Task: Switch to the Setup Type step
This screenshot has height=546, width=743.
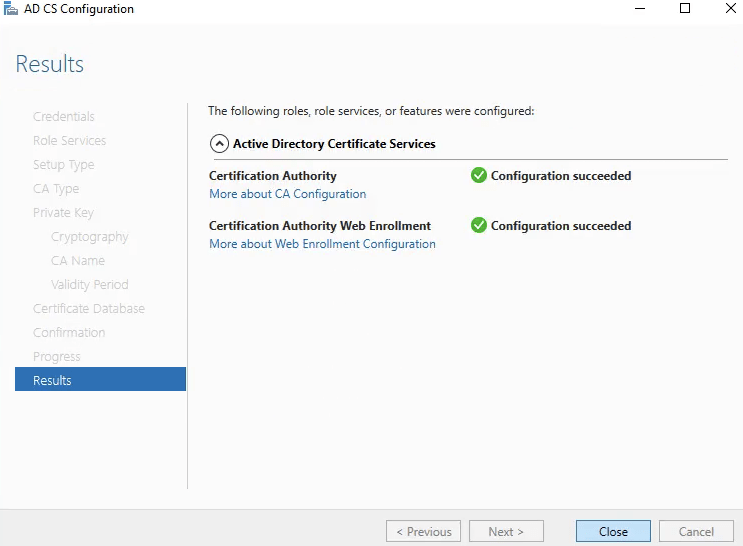Action: tap(63, 165)
